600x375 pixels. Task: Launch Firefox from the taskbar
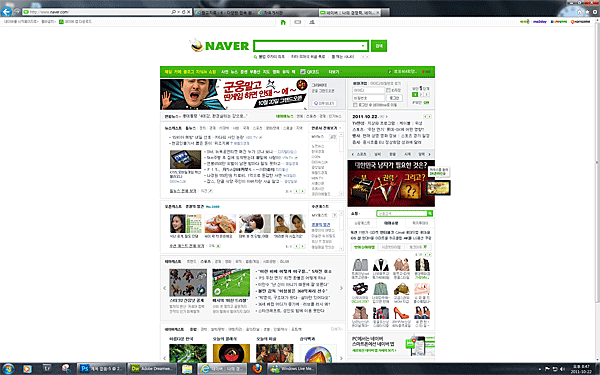coord(257,369)
